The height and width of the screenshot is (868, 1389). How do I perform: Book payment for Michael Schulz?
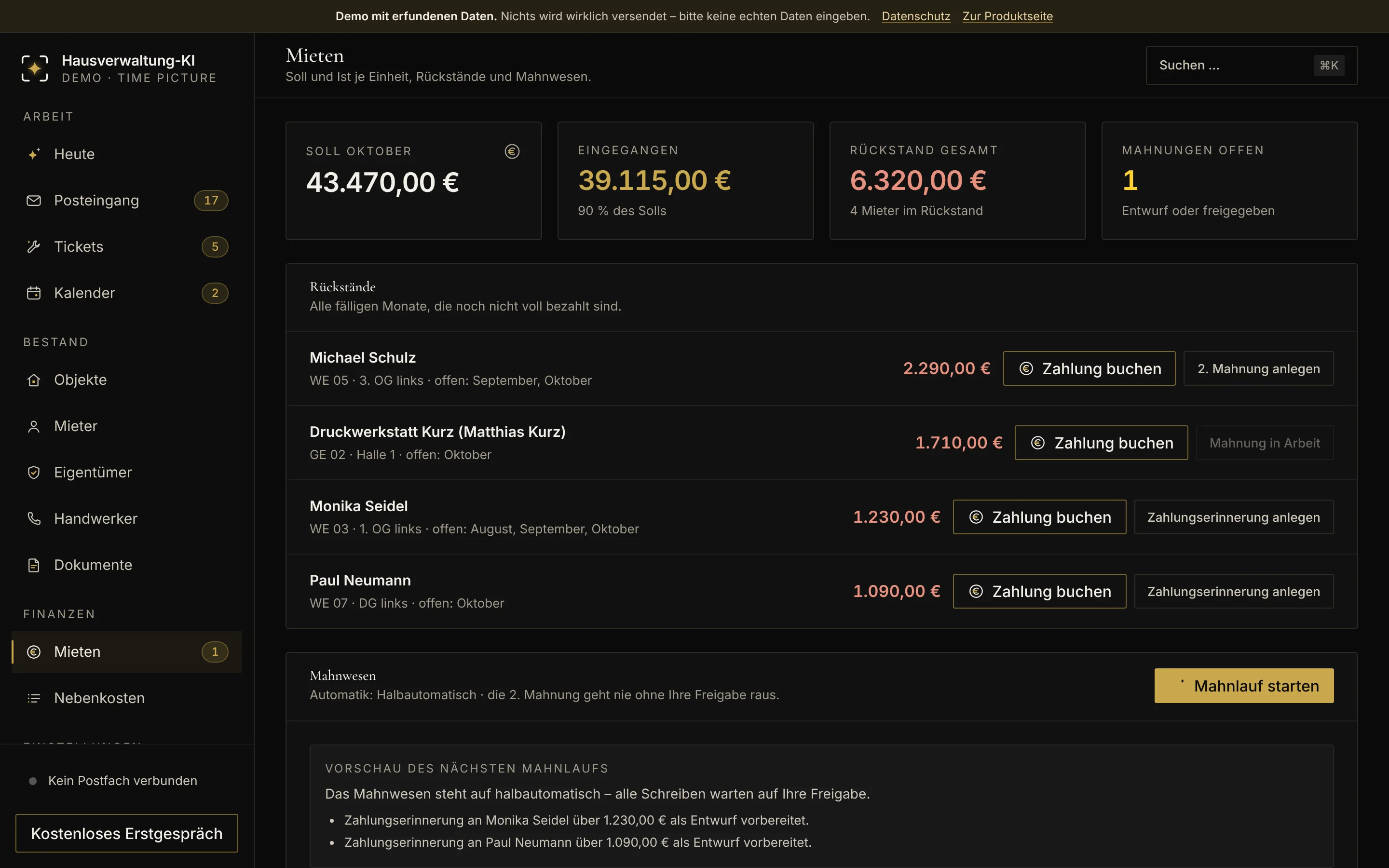tap(1089, 368)
